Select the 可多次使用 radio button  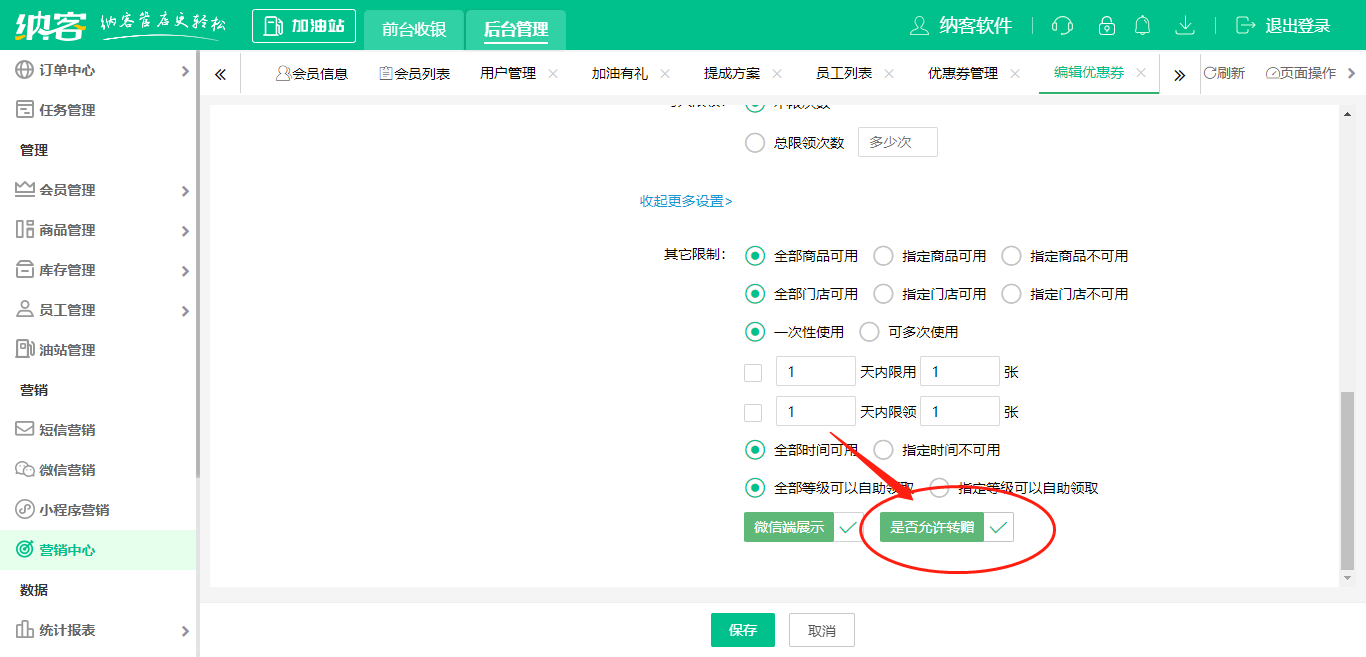868,331
